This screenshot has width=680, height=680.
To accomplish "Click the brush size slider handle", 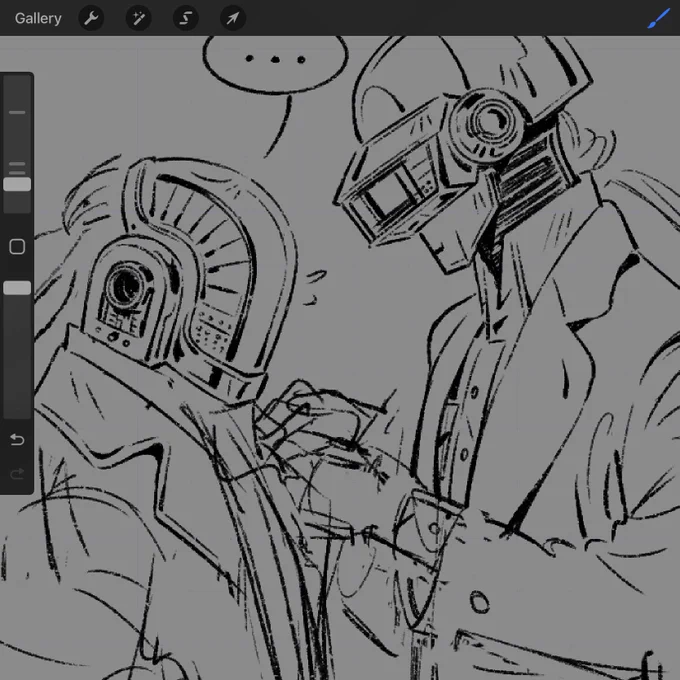I will point(17,184).
